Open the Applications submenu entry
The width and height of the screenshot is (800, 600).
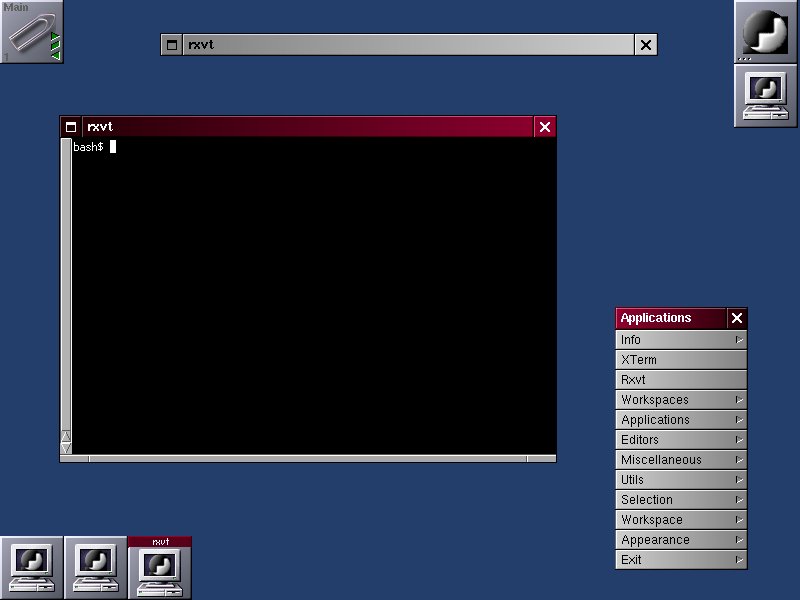pyautogui.click(x=681, y=419)
